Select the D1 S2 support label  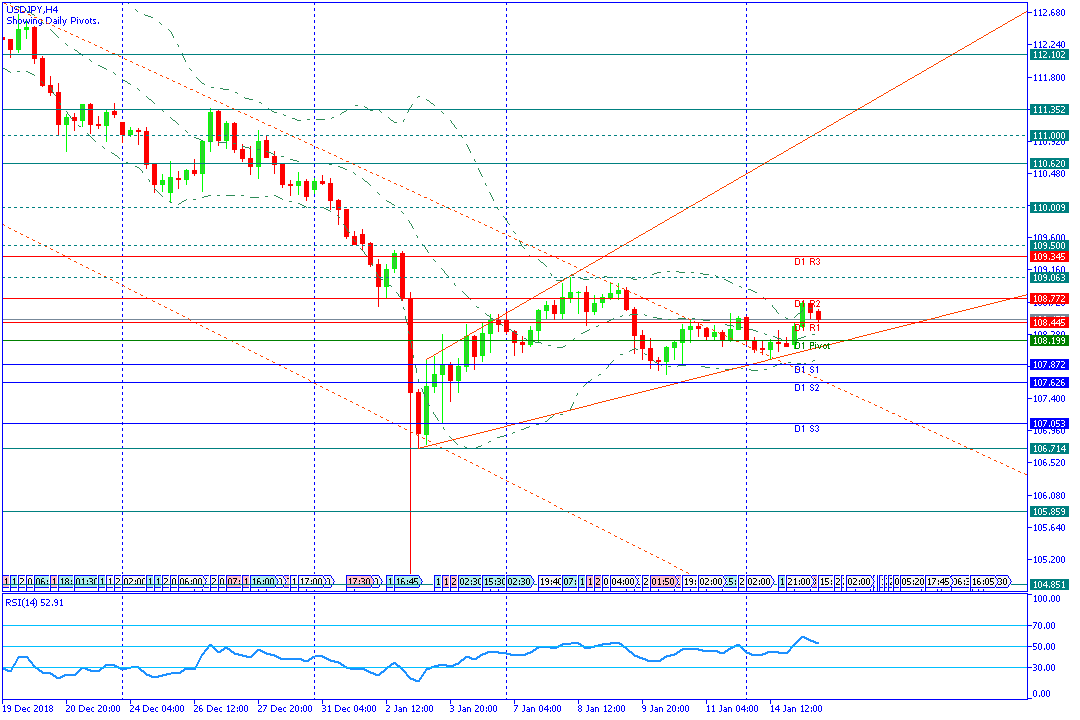pyautogui.click(x=807, y=388)
